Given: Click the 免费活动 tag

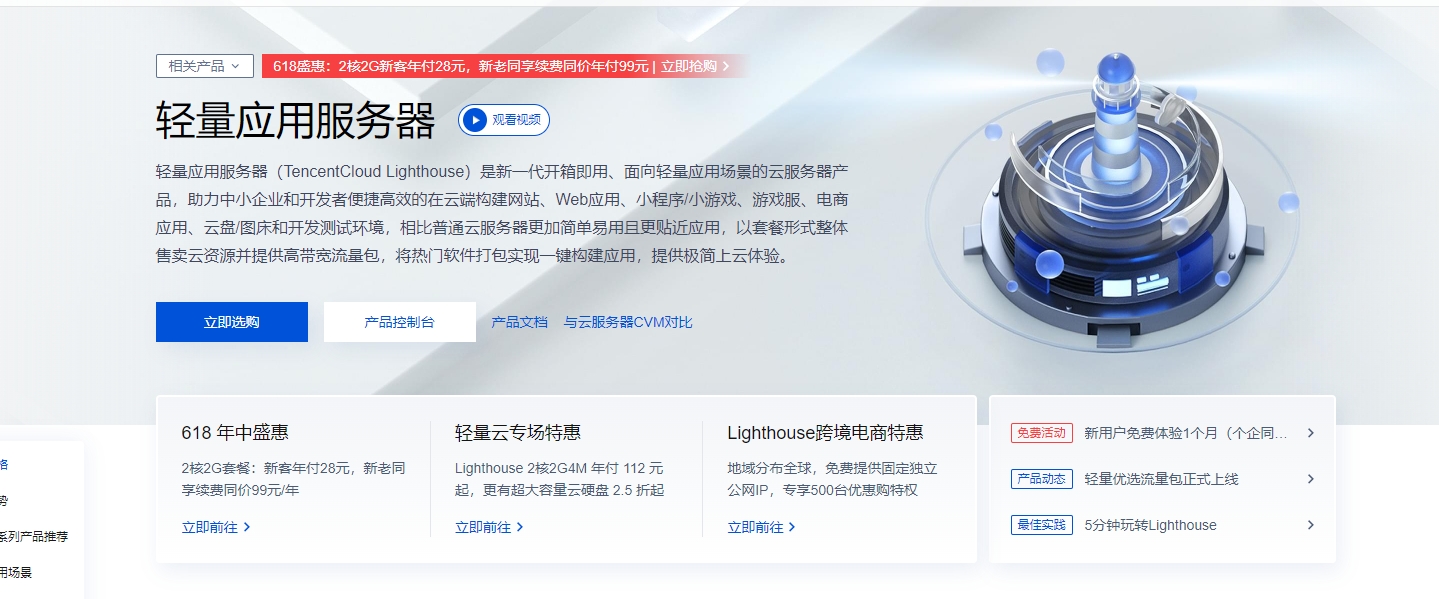Looking at the screenshot, I should (1042, 433).
